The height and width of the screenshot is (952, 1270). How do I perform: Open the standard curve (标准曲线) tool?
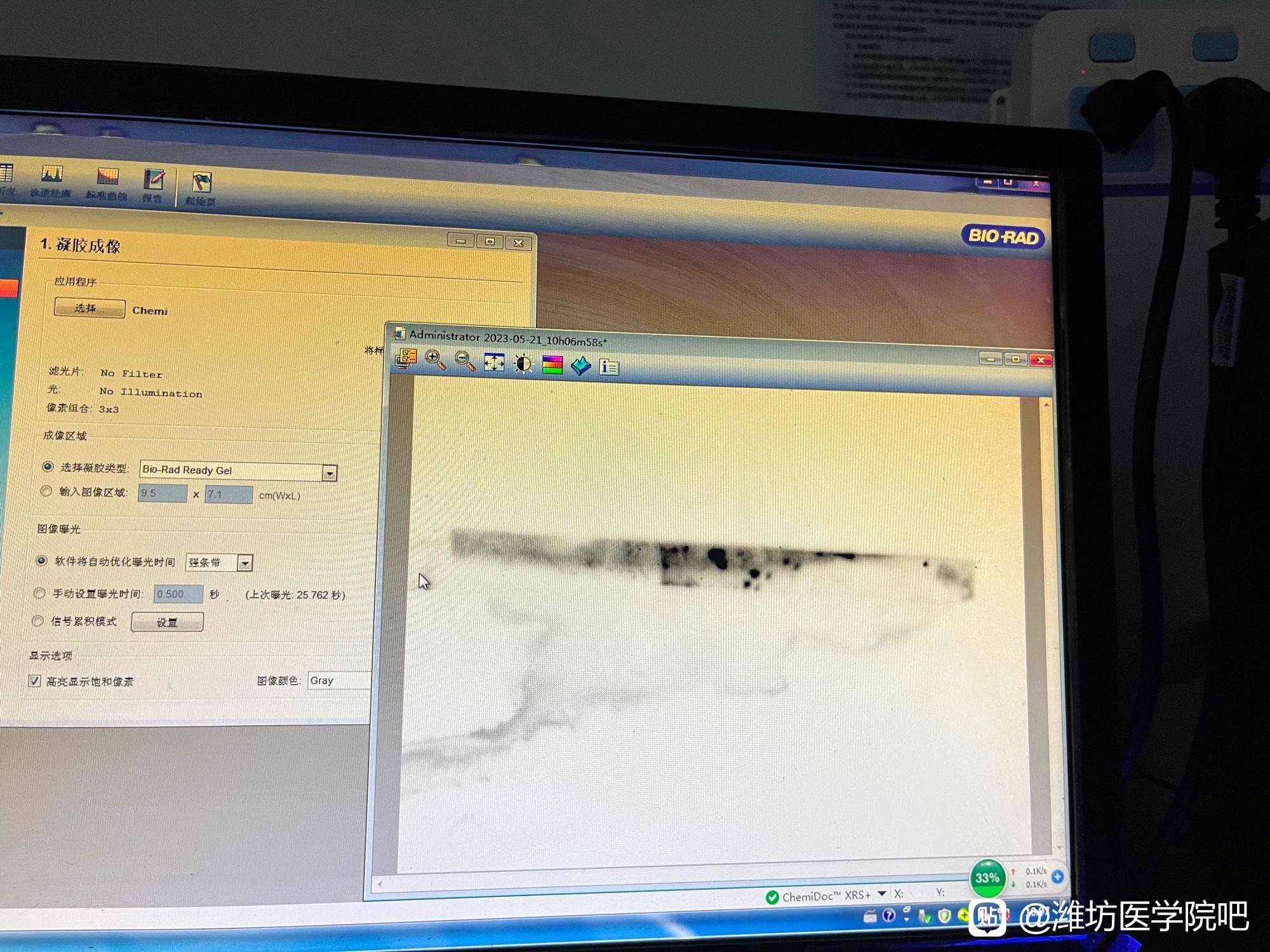point(107,184)
